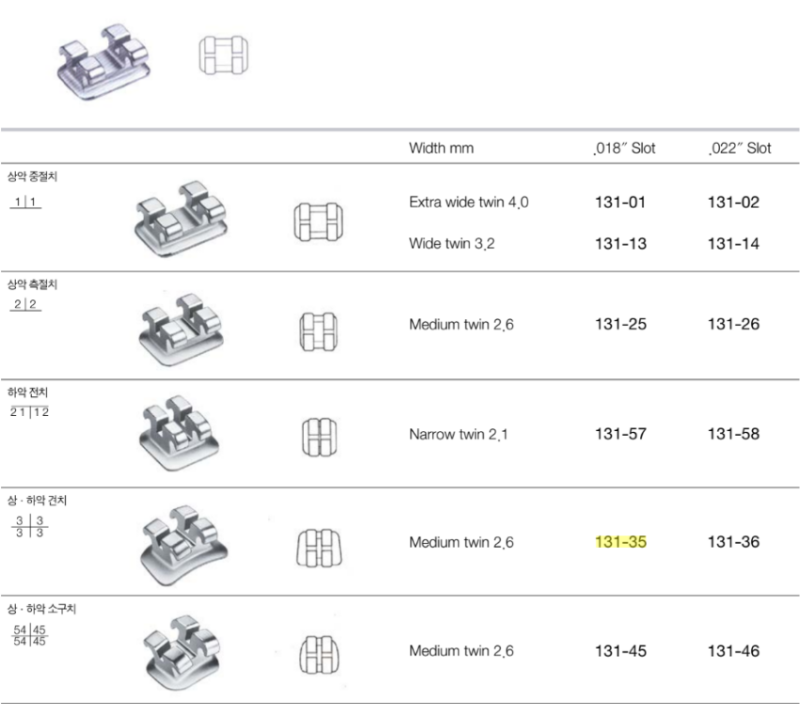Viewport: 800px width, 704px height.
Task: Click the Wide twin 3.2 label
Action: coord(452,244)
